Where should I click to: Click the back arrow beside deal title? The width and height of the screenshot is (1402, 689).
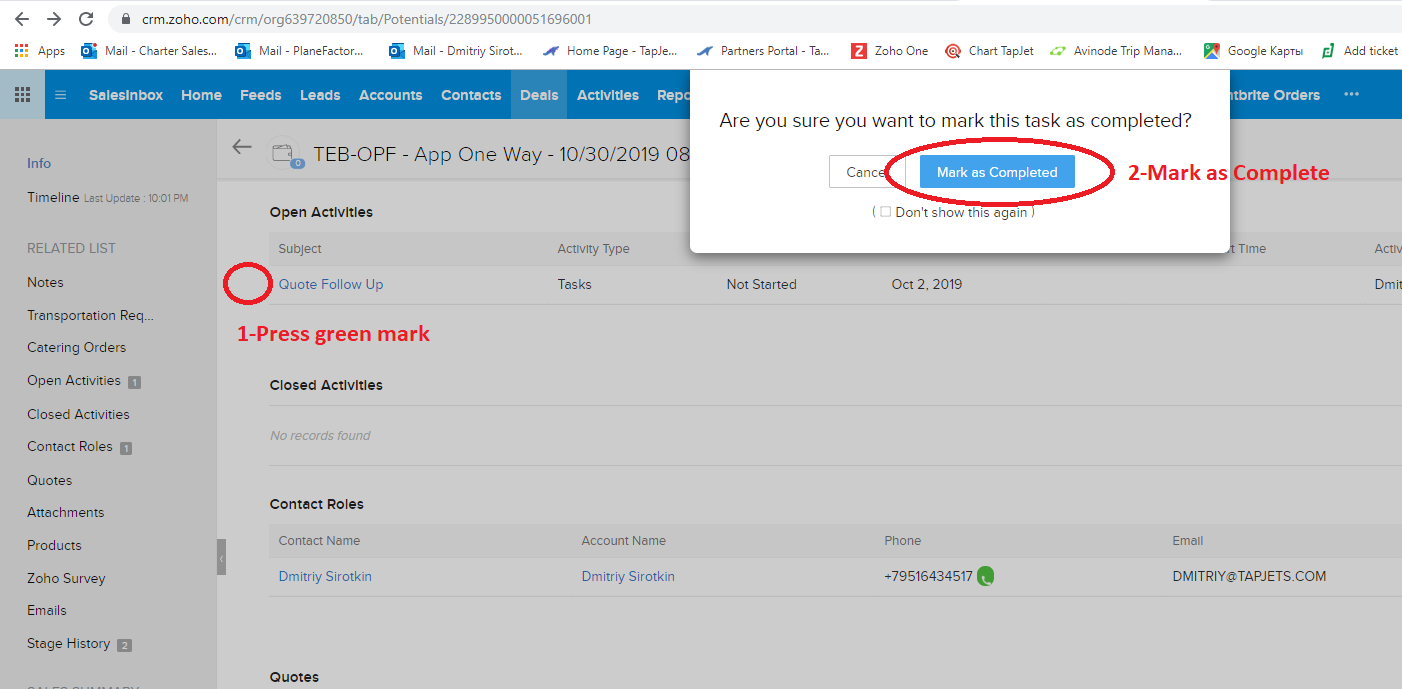(x=241, y=147)
